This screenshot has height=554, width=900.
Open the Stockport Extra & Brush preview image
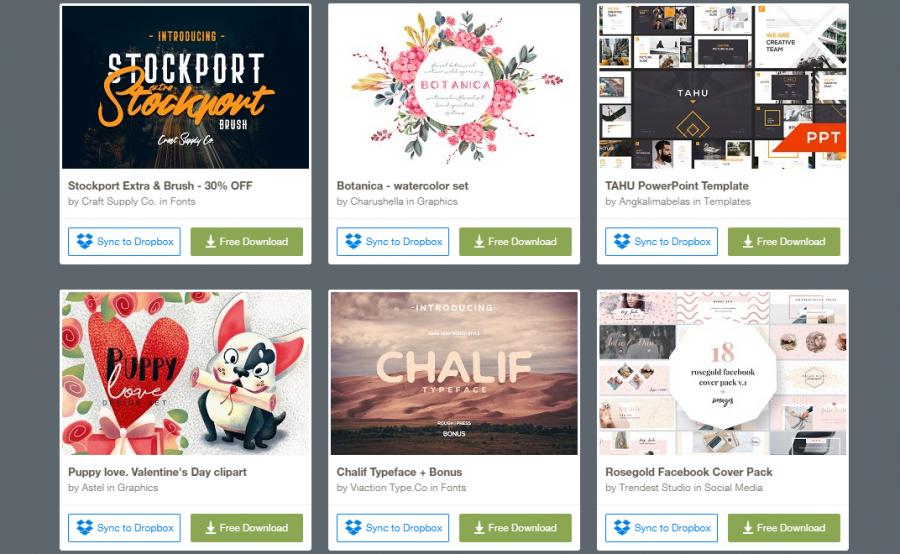point(185,87)
